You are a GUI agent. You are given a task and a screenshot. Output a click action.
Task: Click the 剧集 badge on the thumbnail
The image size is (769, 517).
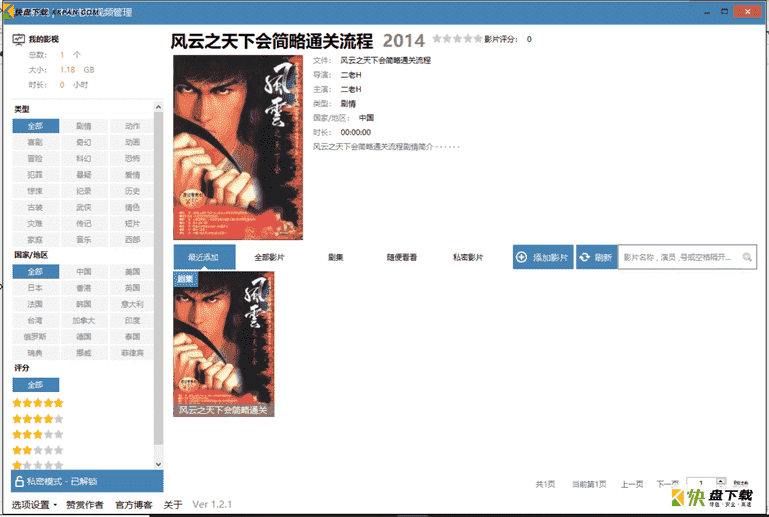[x=185, y=279]
